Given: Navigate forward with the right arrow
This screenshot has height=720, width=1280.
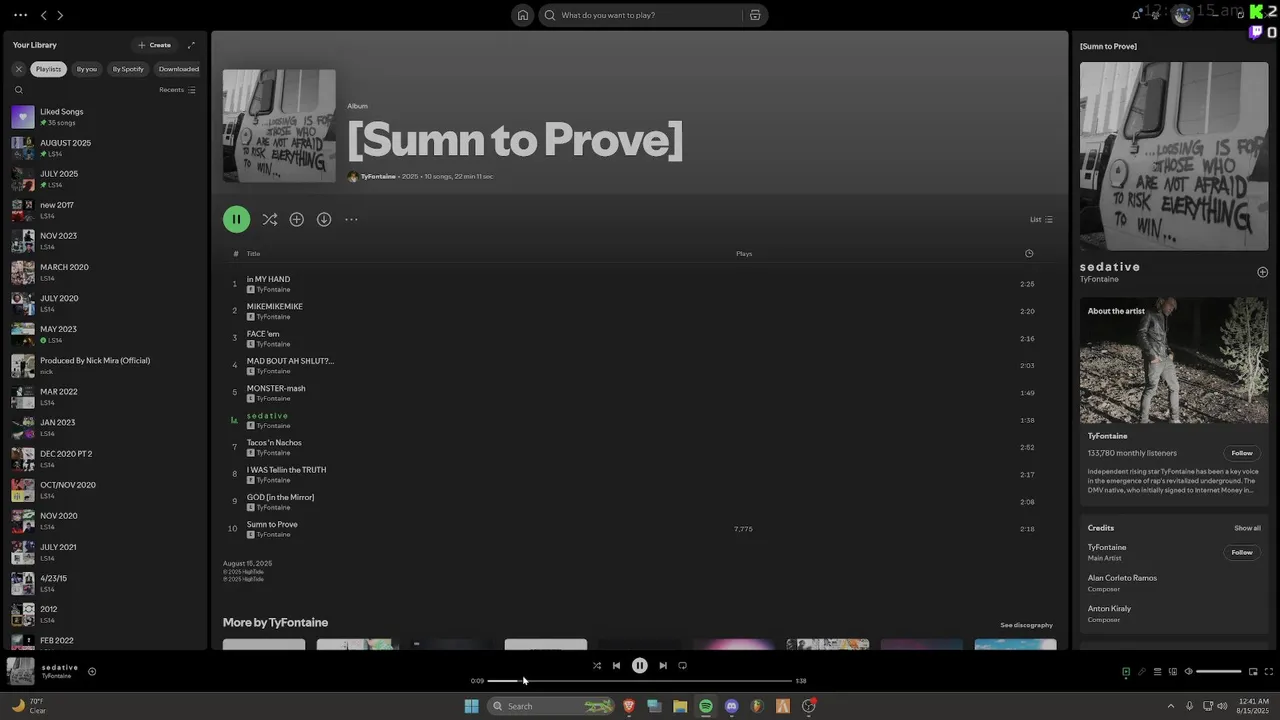Looking at the screenshot, I should tap(60, 15).
